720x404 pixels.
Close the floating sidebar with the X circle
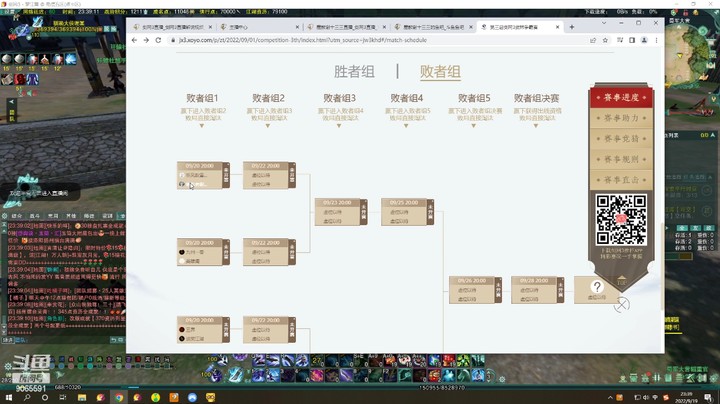[x=621, y=304]
